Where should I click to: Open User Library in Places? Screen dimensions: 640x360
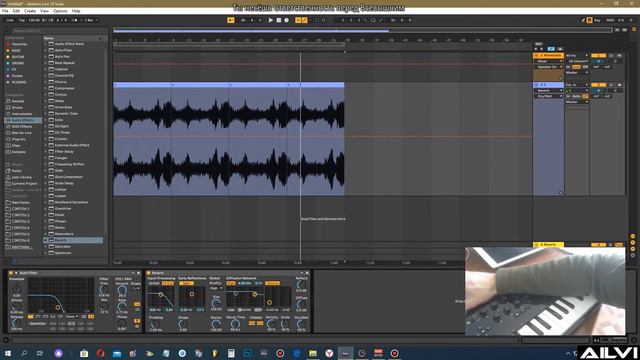click(x=21, y=177)
